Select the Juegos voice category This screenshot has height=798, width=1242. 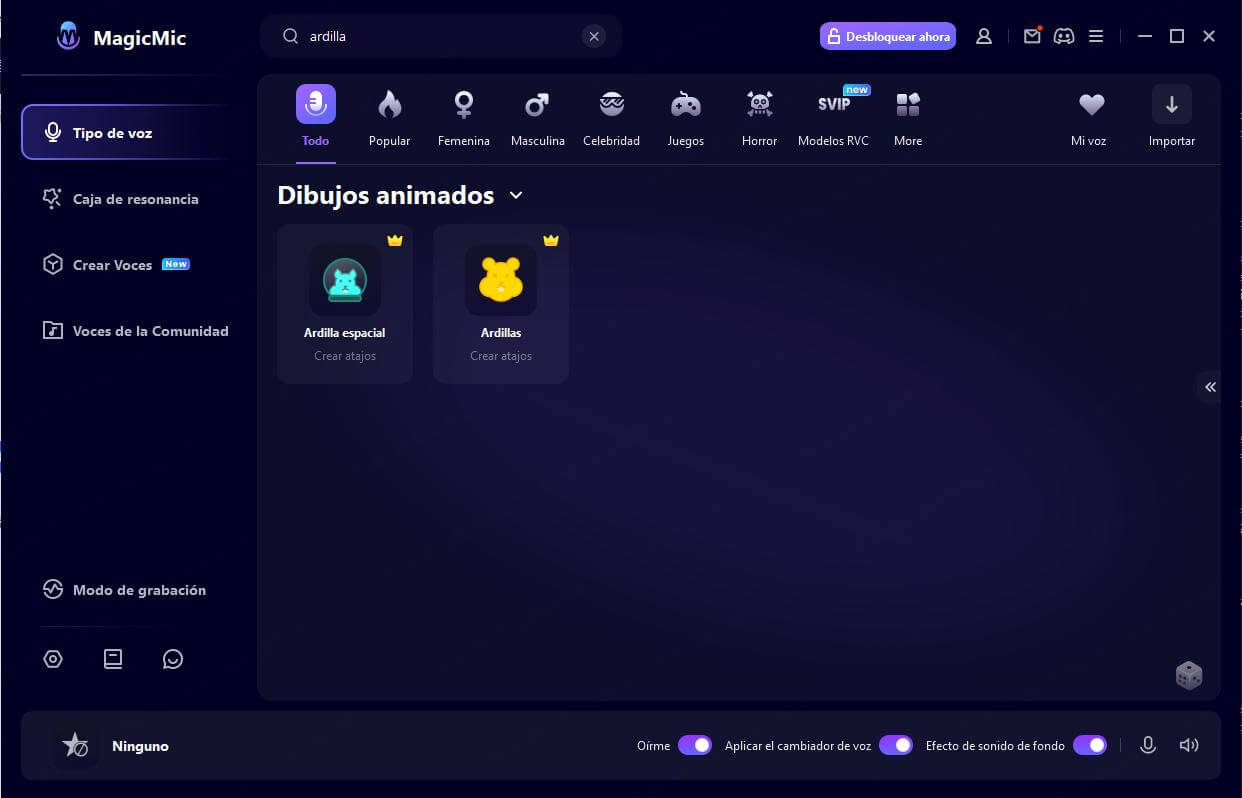point(685,115)
